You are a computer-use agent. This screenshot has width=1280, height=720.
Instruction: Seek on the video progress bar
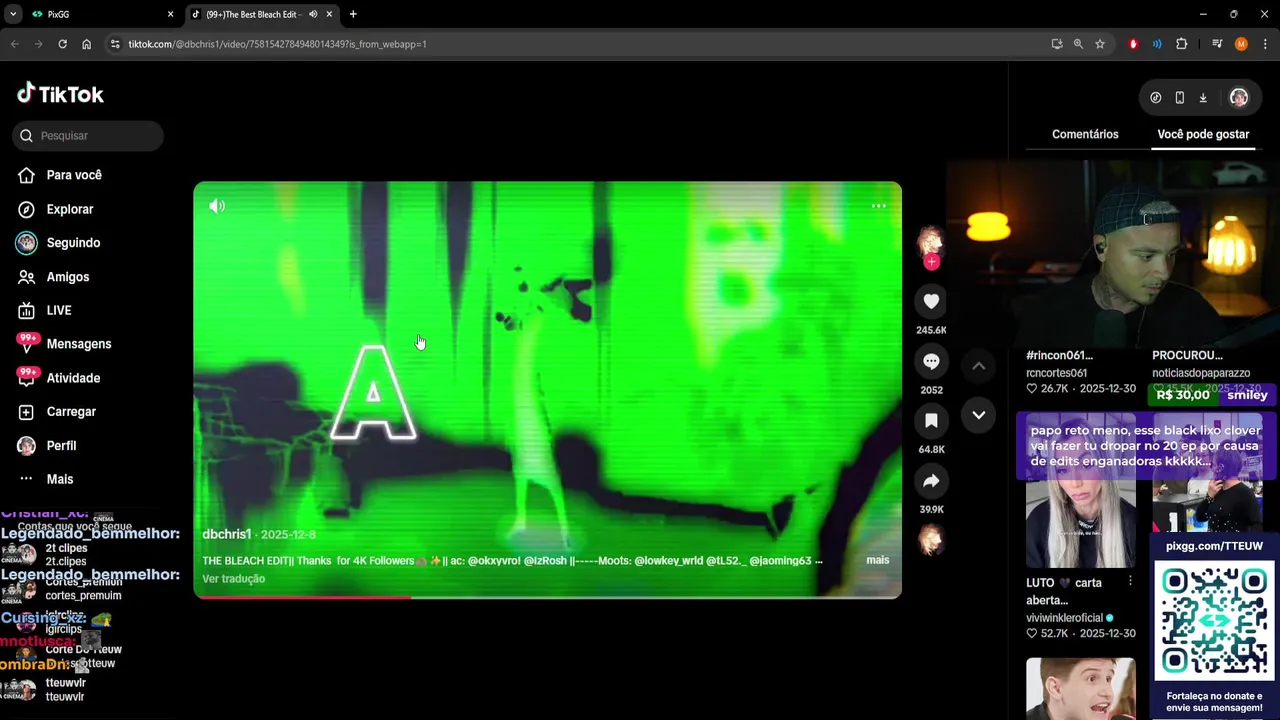547,597
